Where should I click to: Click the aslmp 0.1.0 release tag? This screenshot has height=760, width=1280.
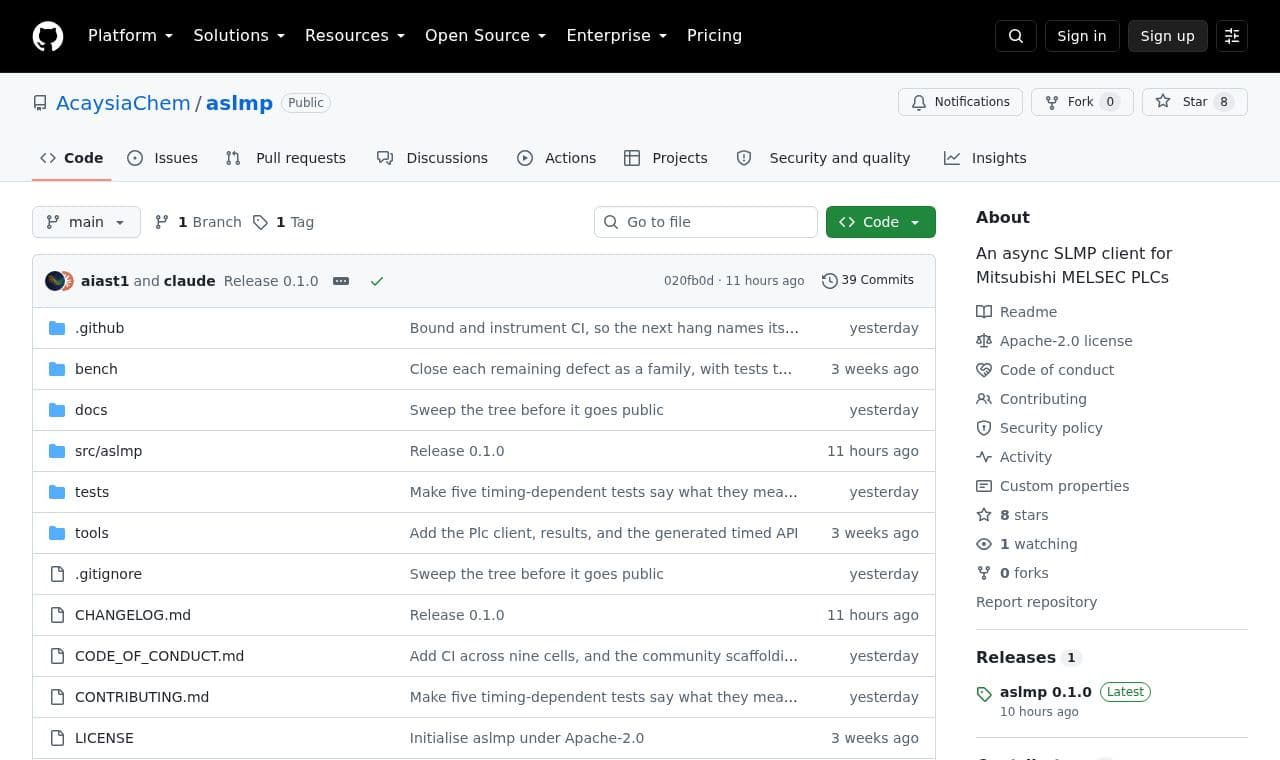click(x=1045, y=692)
